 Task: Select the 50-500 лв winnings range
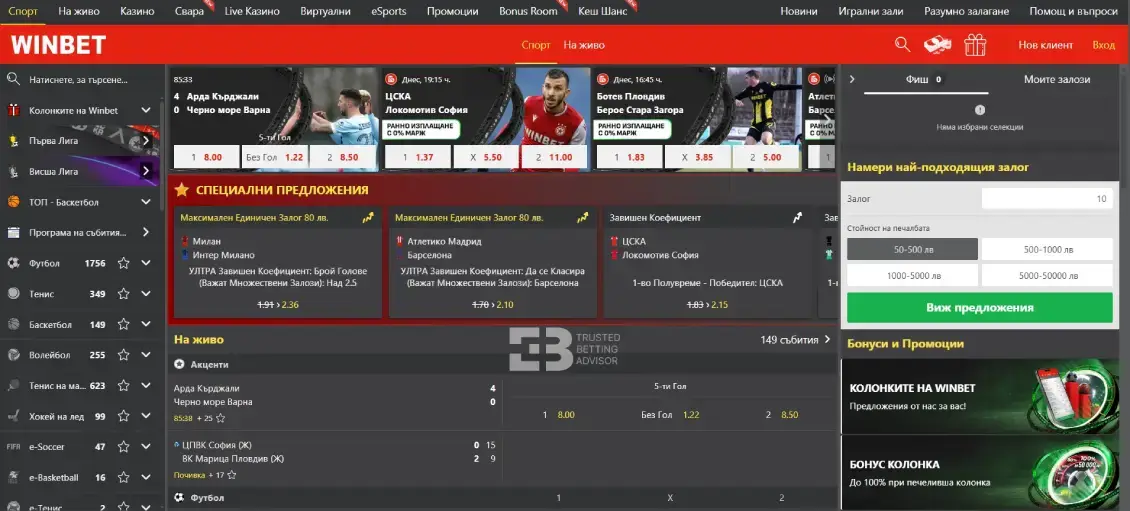[912, 249]
